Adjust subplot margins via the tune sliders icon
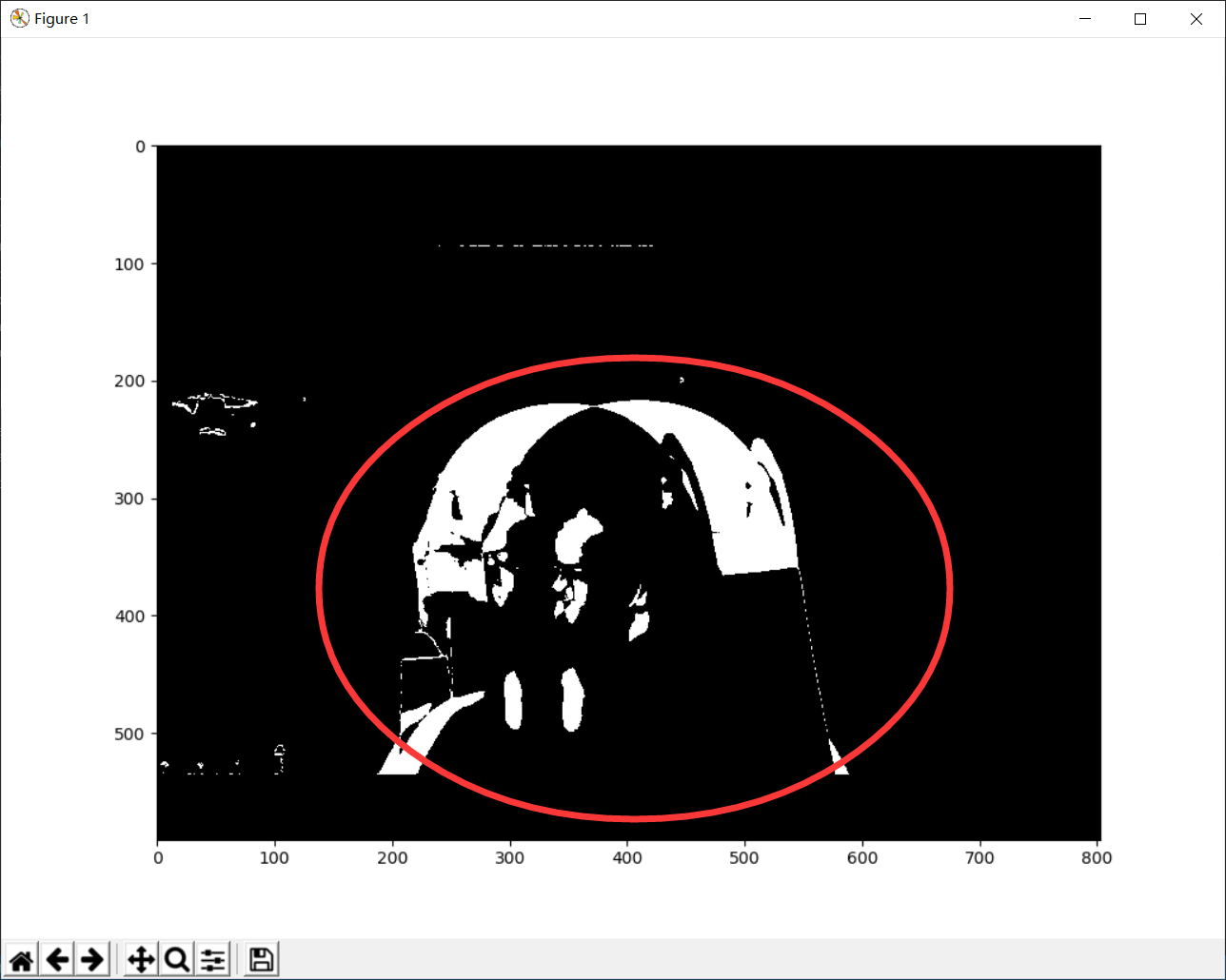This screenshot has width=1226, height=980. [x=211, y=959]
